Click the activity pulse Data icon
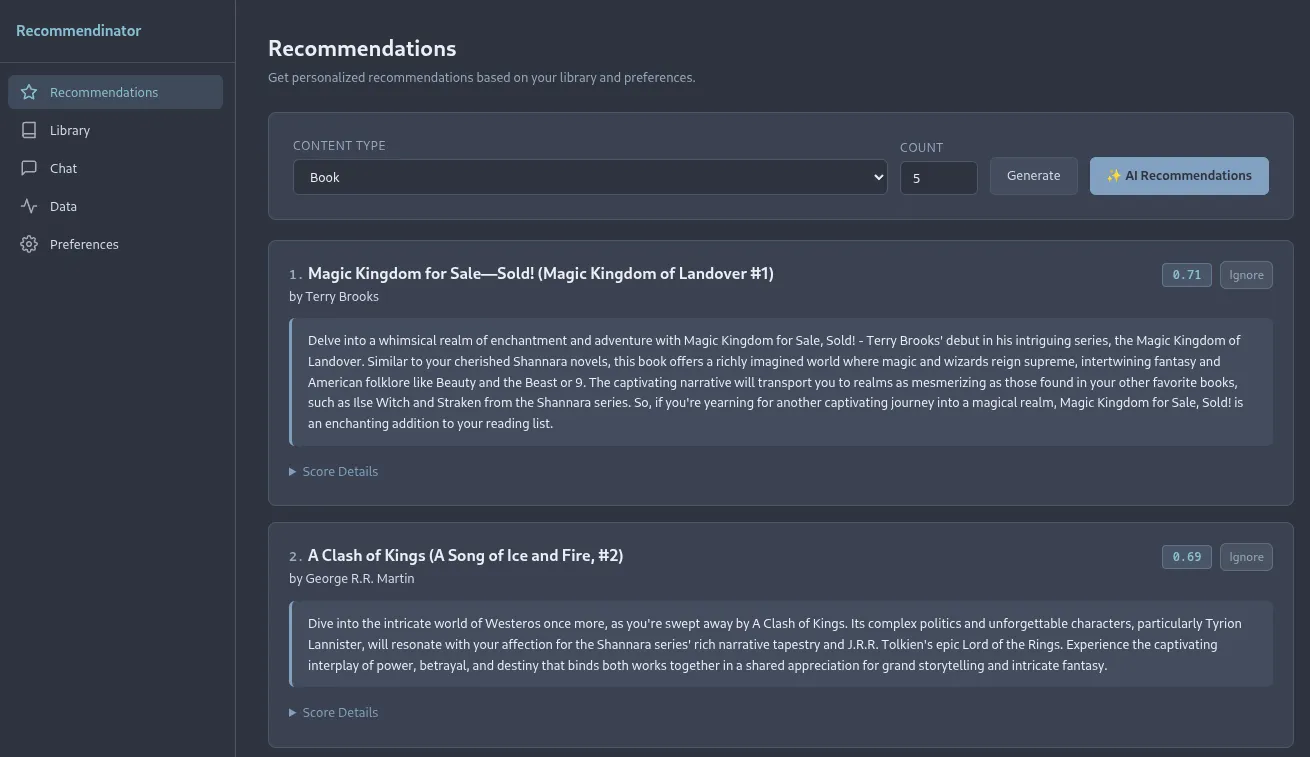 [29, 206]
